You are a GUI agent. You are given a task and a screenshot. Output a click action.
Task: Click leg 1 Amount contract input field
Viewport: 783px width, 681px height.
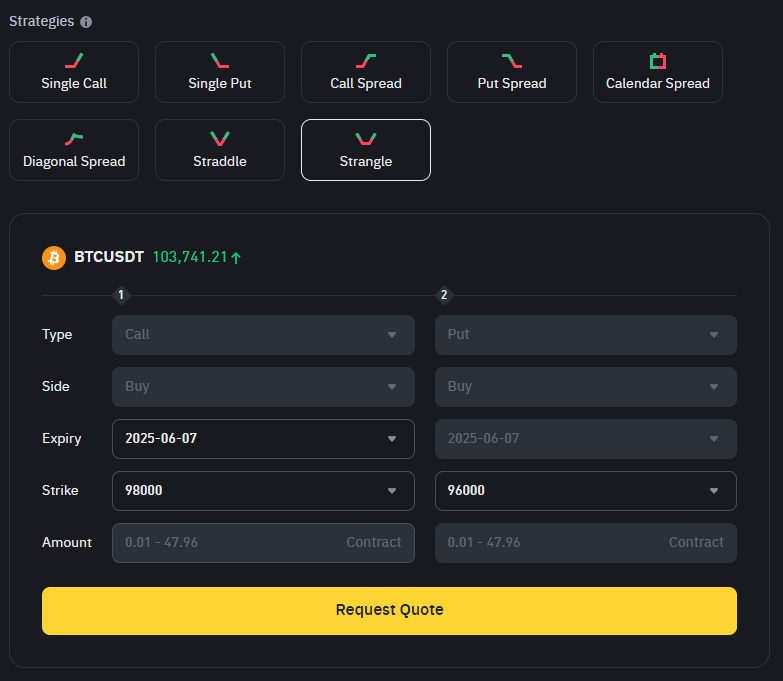pos(263,543)
